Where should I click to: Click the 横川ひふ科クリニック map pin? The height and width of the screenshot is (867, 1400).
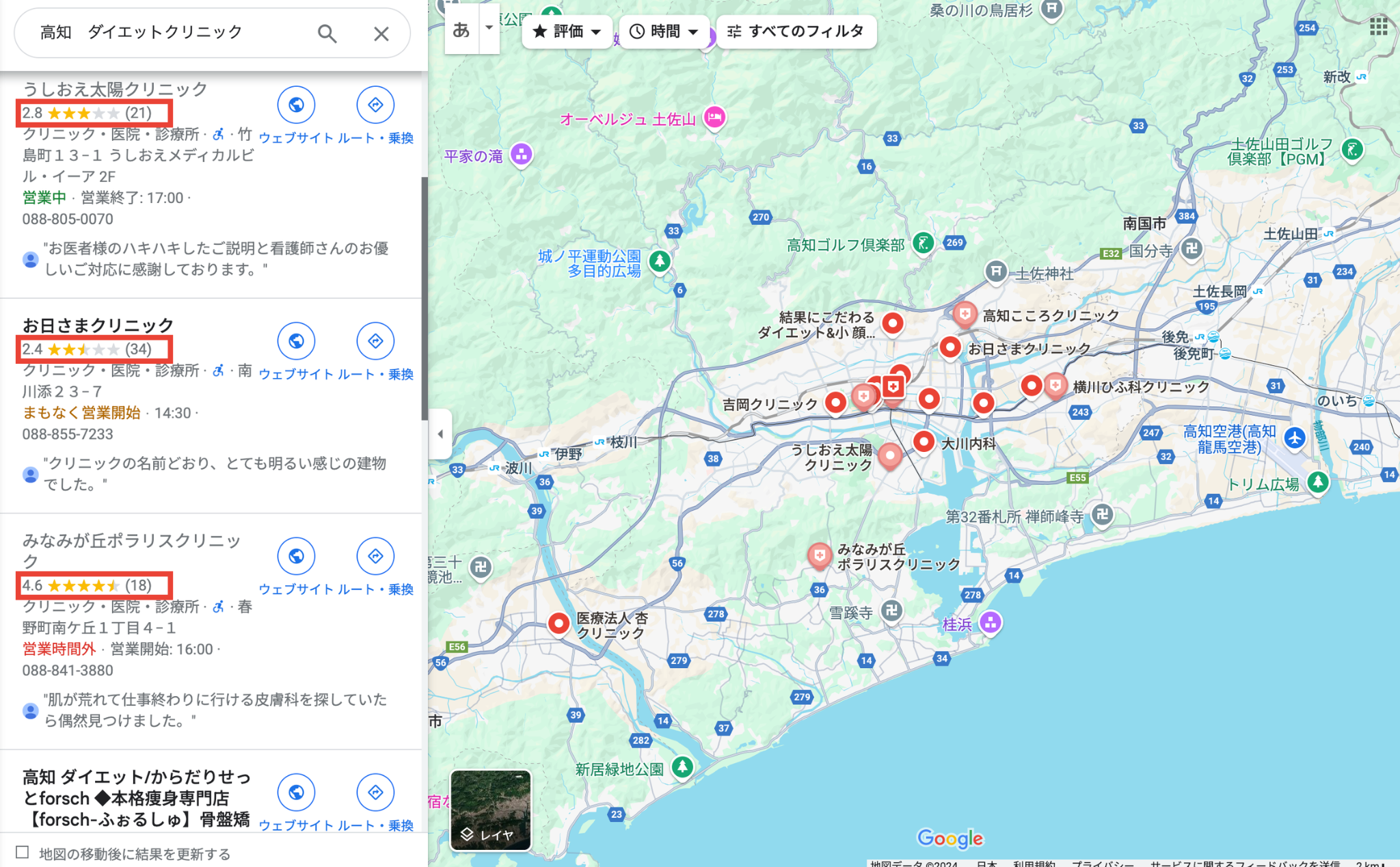click(x=1055, y=386)
